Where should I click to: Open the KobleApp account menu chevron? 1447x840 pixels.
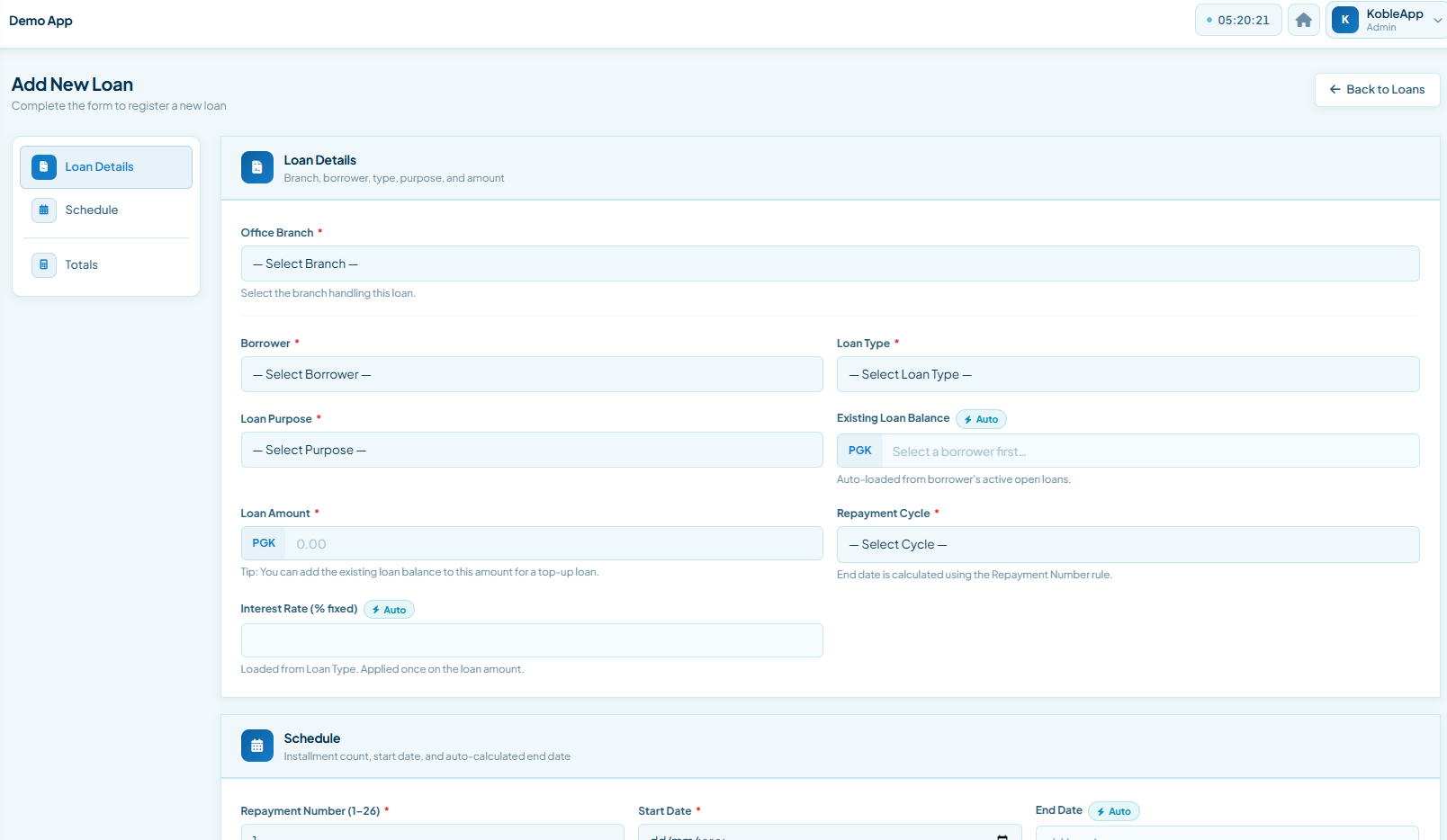[x=1437, y=21]
